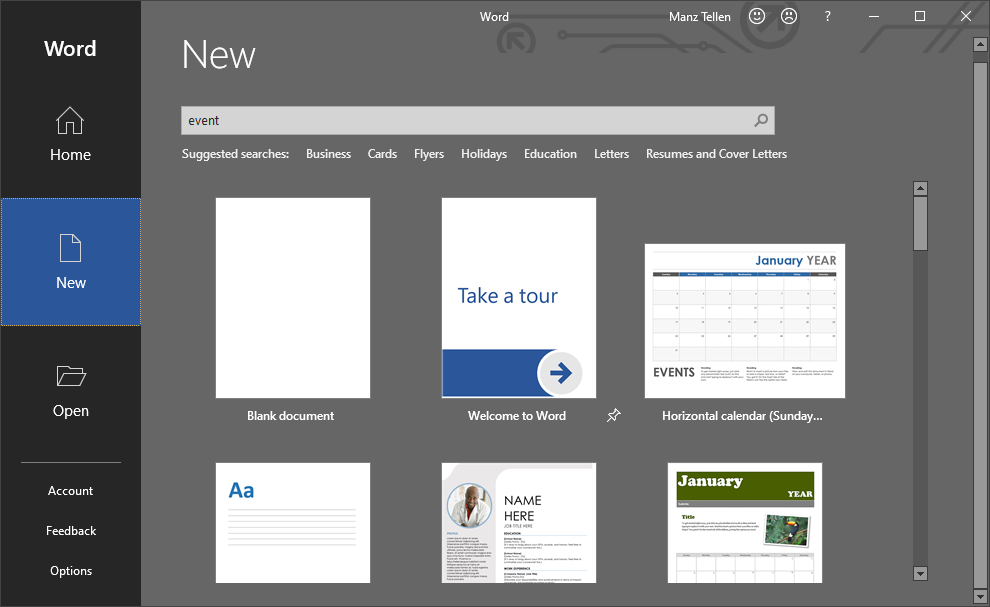Click the search magnifier icon

[761, 121]
